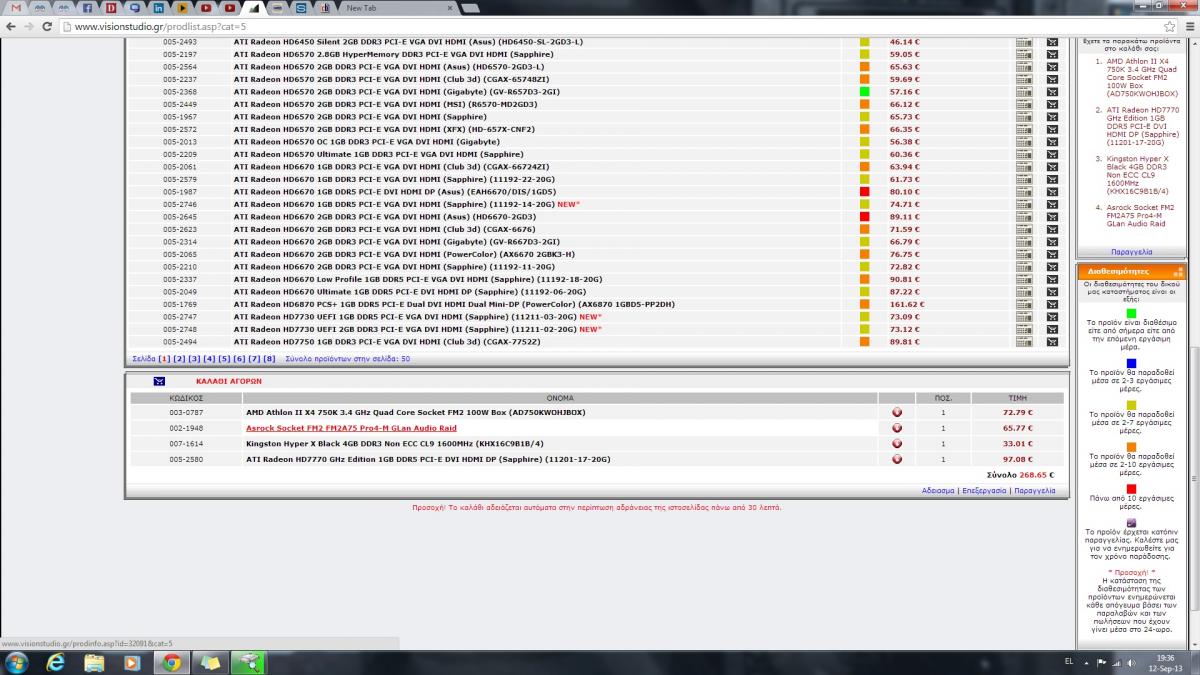Image resolution: width=1200 pixels, height=675 pixels.
Task: Click product code 005-2493
Action: click(180, 42)
